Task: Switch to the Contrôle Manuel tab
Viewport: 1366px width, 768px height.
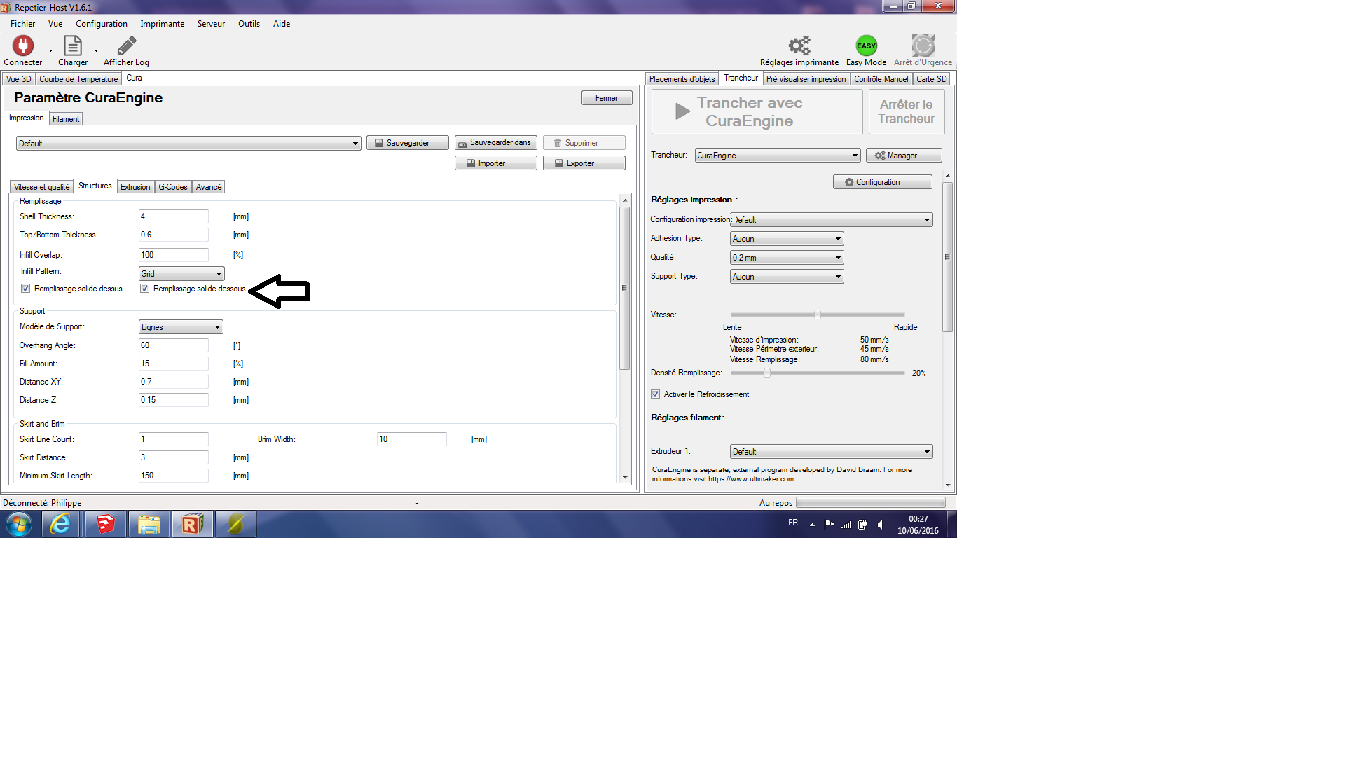Action: coord(882,78)
